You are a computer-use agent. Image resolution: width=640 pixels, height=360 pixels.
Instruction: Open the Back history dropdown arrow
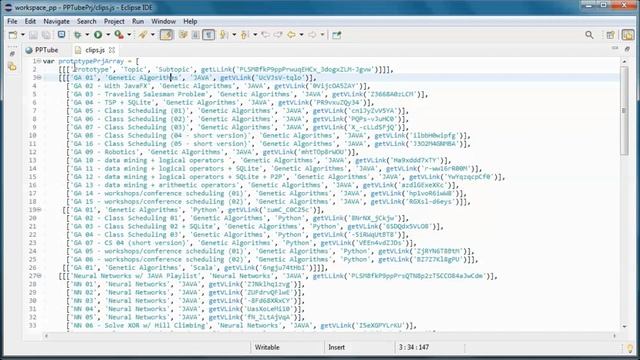pyautogui.click(x=301, y=35)
